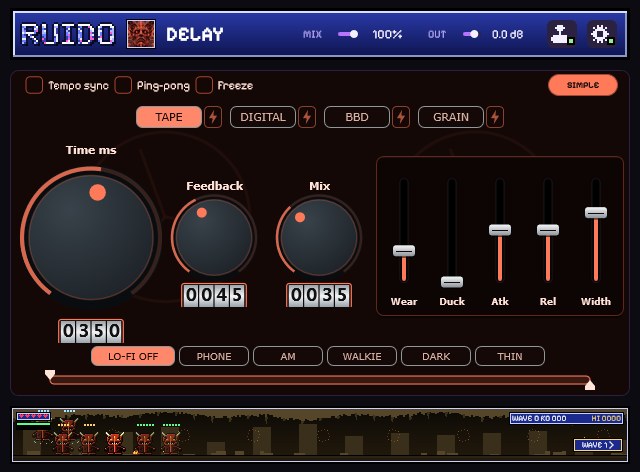
Task: Click the header MIX slider
Action: tap(348, 34)
